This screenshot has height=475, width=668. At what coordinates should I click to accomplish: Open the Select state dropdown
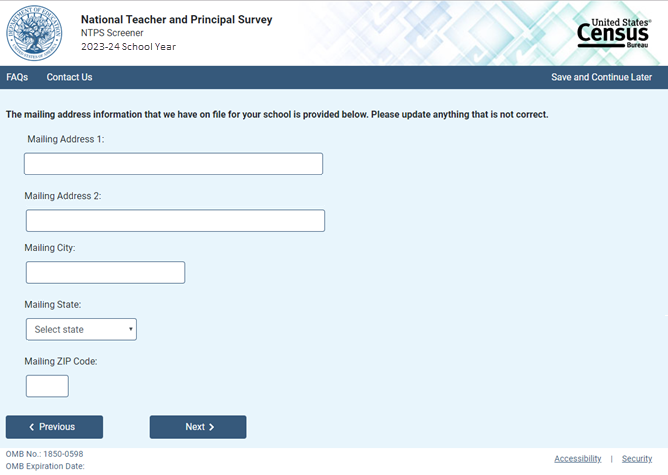pos(81,329)
